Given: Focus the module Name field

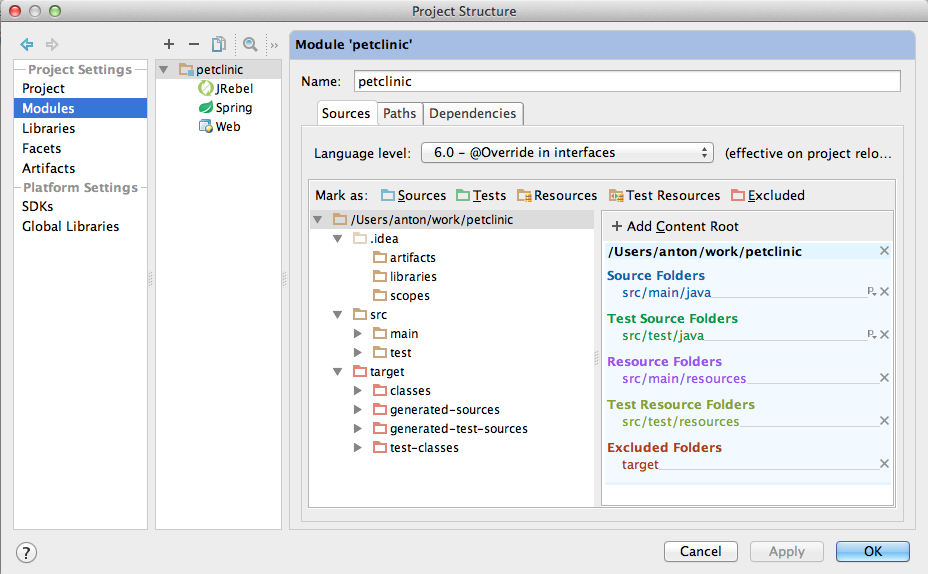Looking at the screenshot, I should pos(627,81).
